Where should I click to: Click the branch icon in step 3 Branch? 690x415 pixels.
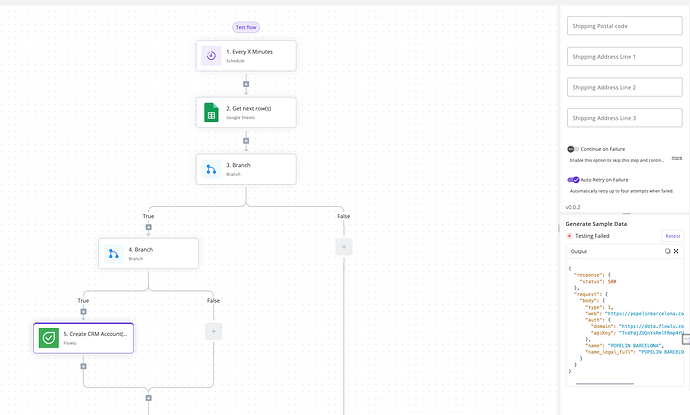coord(211,169)
